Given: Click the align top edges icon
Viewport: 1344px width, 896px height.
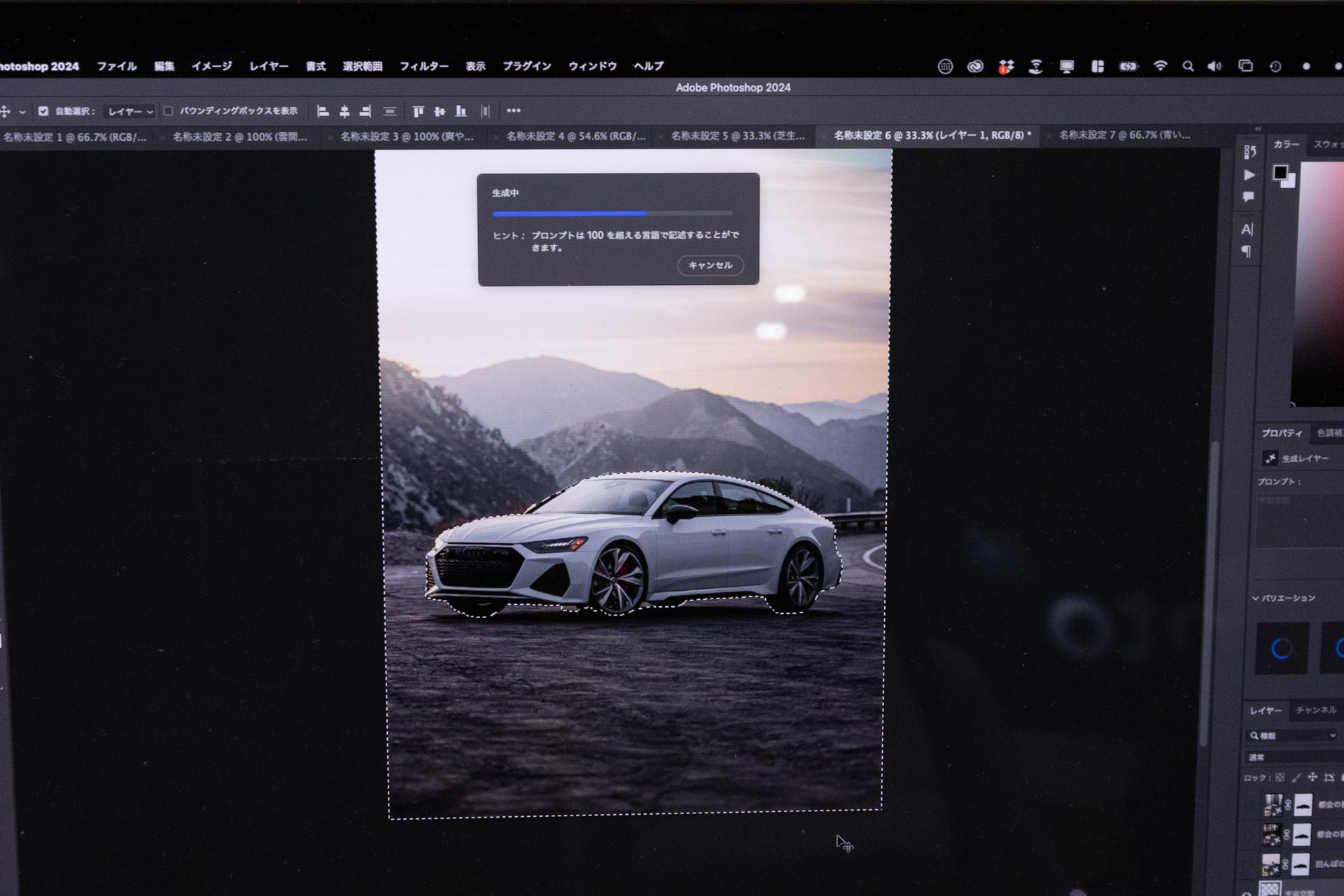Looking at the screenshot, I should pyautogui.click(x=418, y=111).
